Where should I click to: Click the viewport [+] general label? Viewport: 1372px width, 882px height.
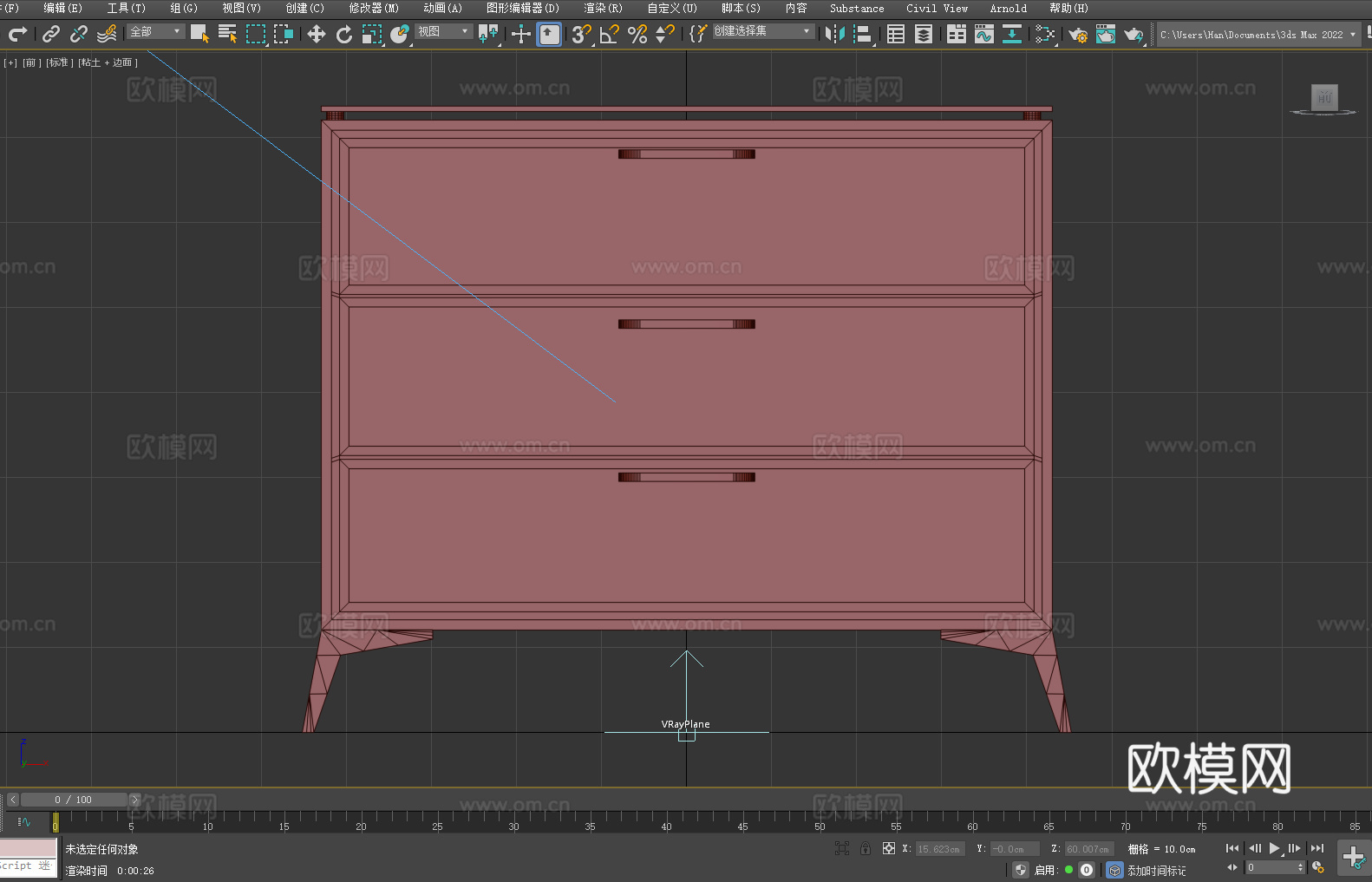[10, 62]
